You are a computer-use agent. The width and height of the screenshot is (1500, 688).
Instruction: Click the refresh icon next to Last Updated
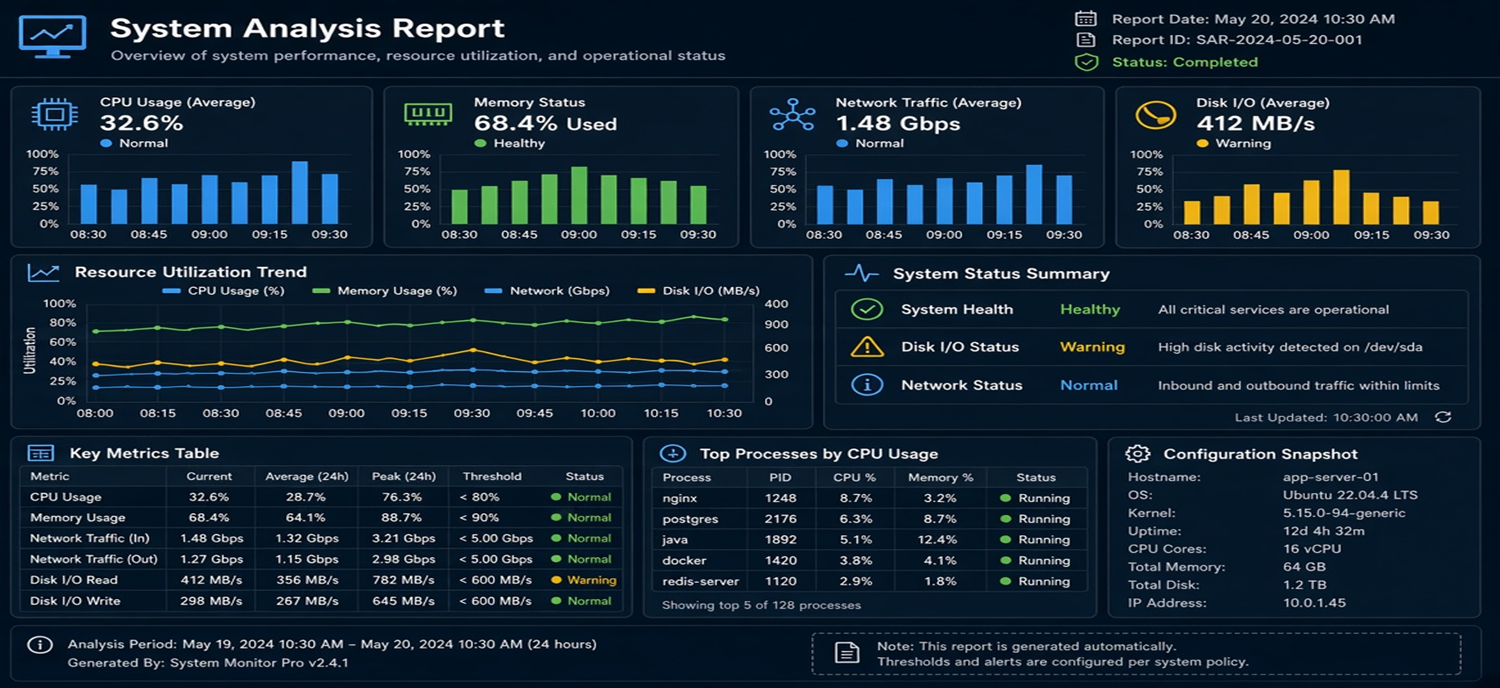click(x=1442, y=418)
